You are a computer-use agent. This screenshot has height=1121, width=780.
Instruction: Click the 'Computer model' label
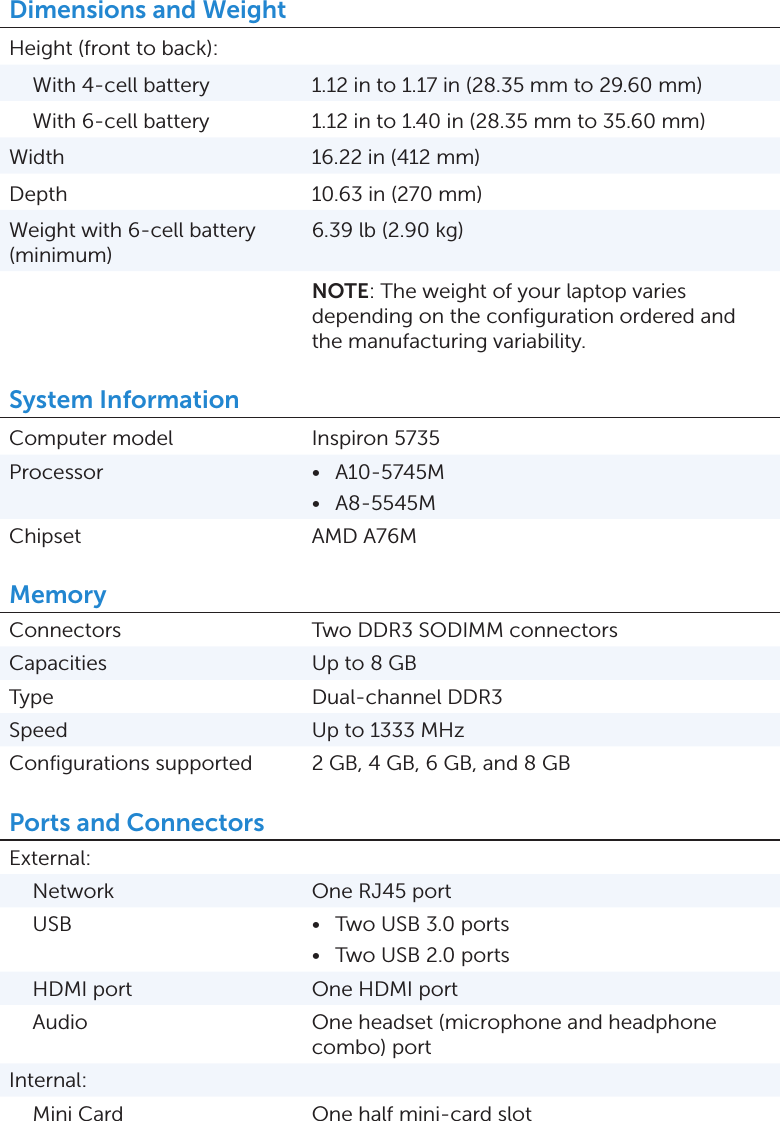[x=91, y=438]
